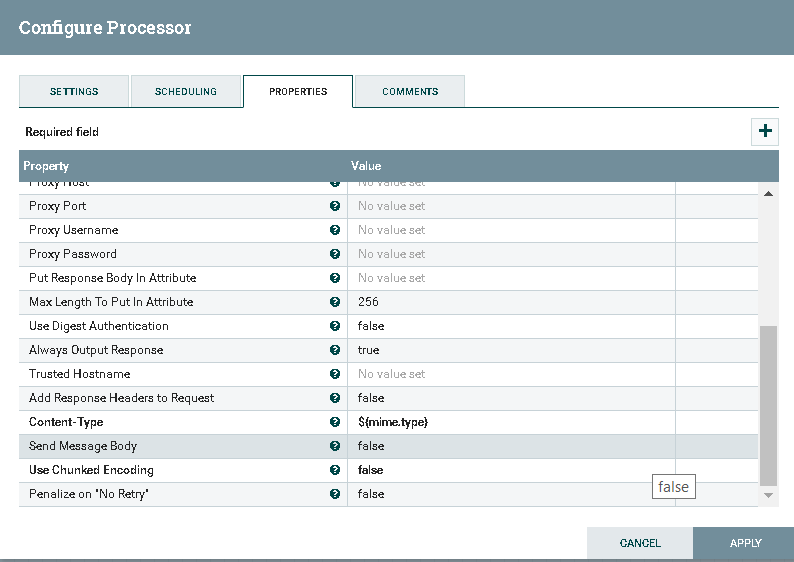
Task: Show help for Put Response Body In Attribute
Action: pos(335,278)
